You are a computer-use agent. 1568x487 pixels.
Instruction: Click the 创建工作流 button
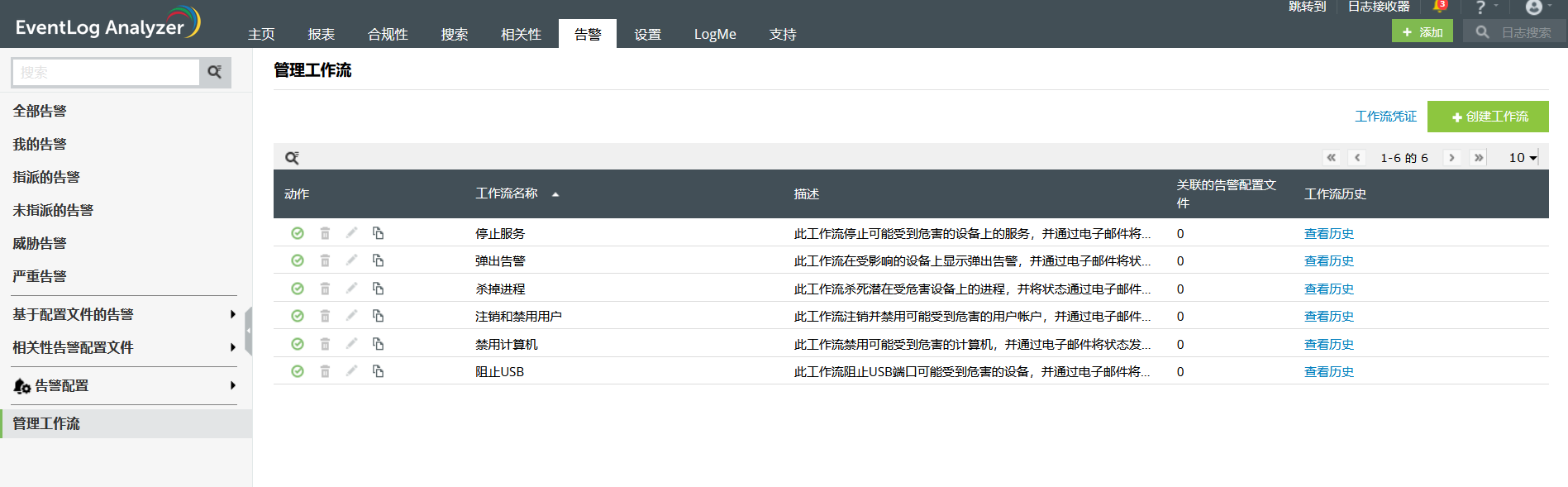tap(1488, 117)
